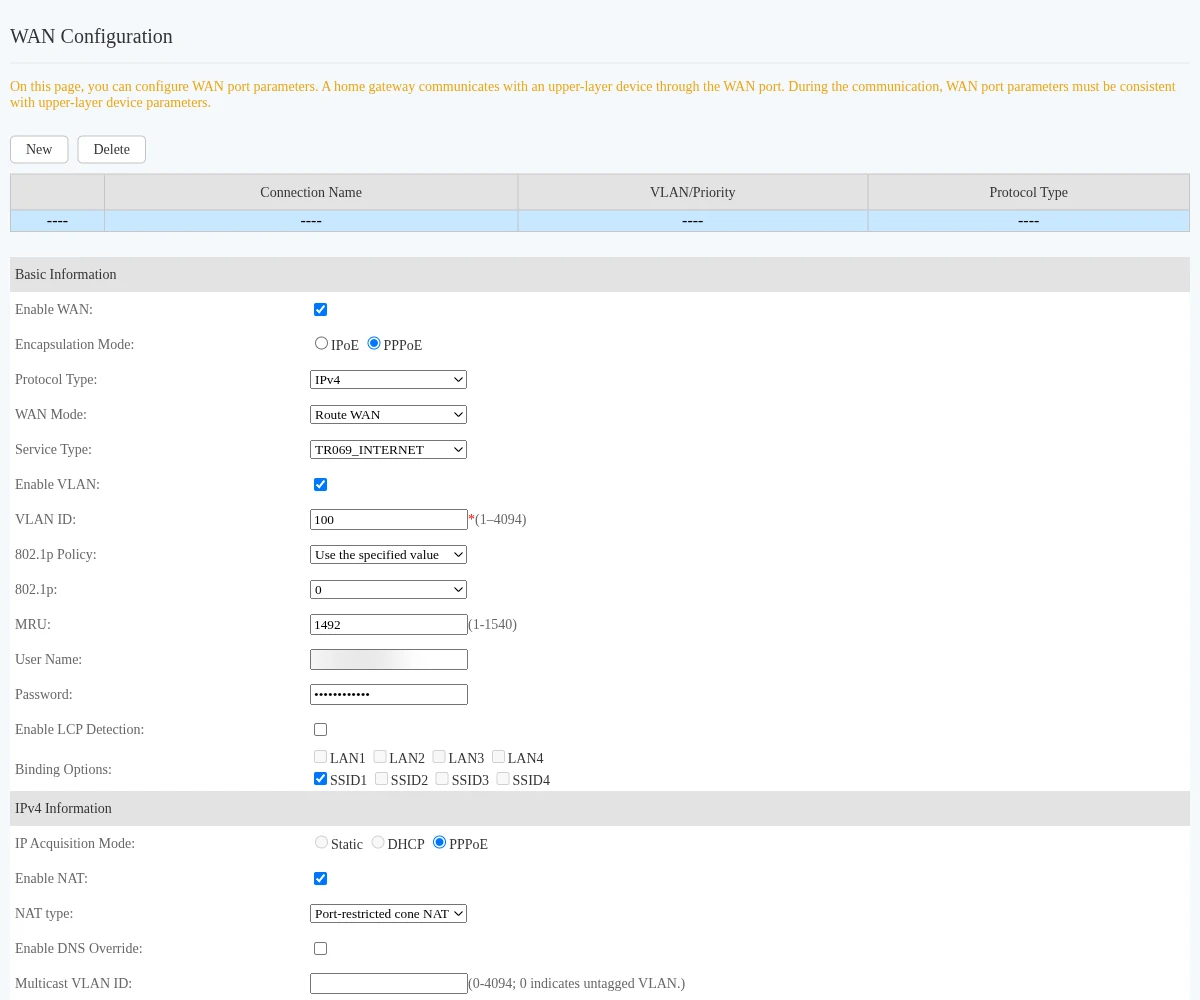Select Static IP acquisition mode
This screenshot has height=1000, width=1200.
pyautogui.click(x=321, y=842)
